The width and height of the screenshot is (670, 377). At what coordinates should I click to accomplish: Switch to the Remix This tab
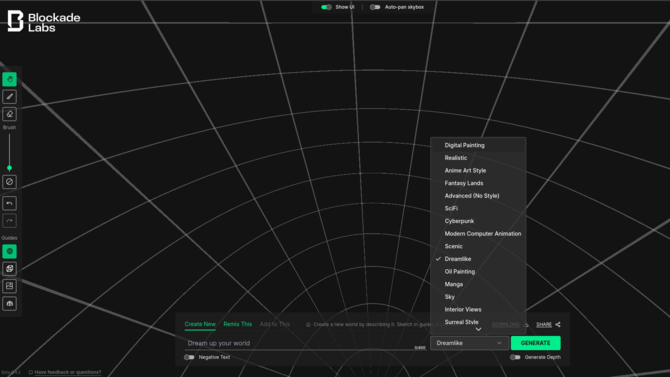[x=238, y=324]
